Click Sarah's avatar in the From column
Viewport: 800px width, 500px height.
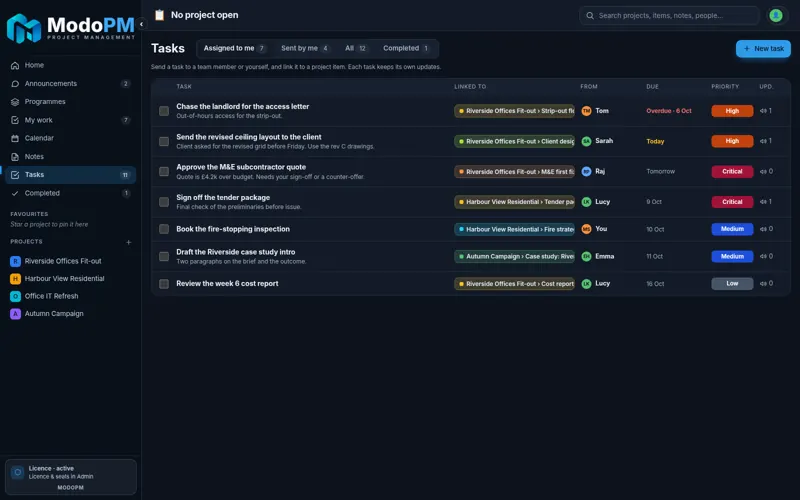coord(586,141)
